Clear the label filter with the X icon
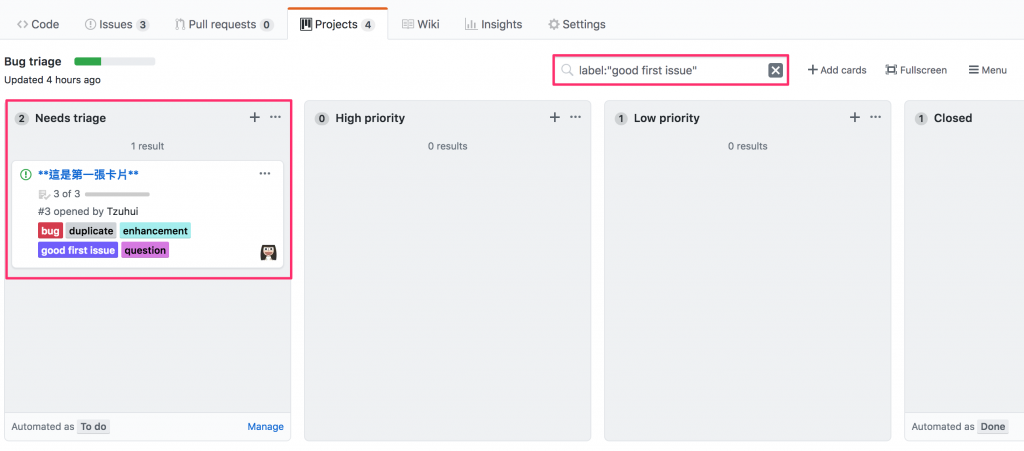Image resolution: width=1024 pixels, height=451 pixels. (x=775, y=70)
